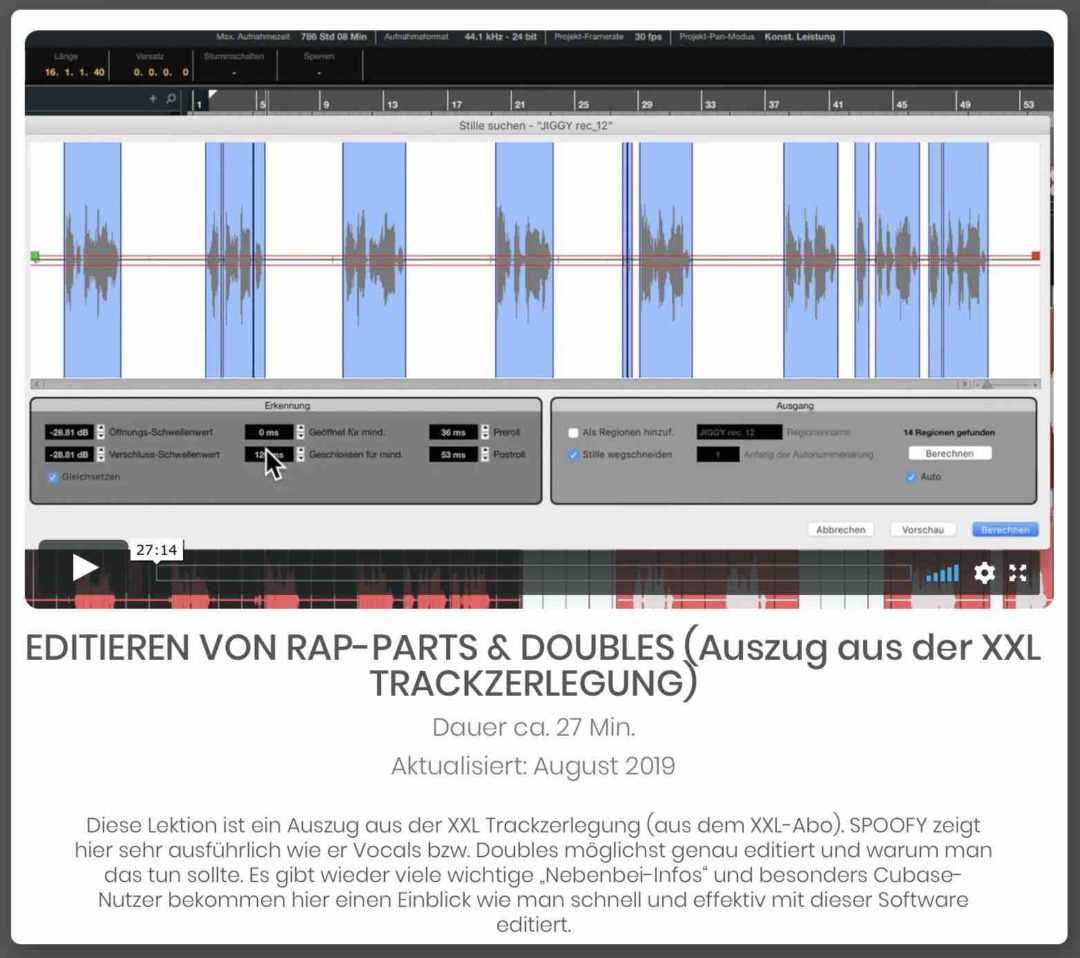Disable the Stille wegschneiden checkbox
Viewport: 1080px width, 958px height.
pos(573,453)
